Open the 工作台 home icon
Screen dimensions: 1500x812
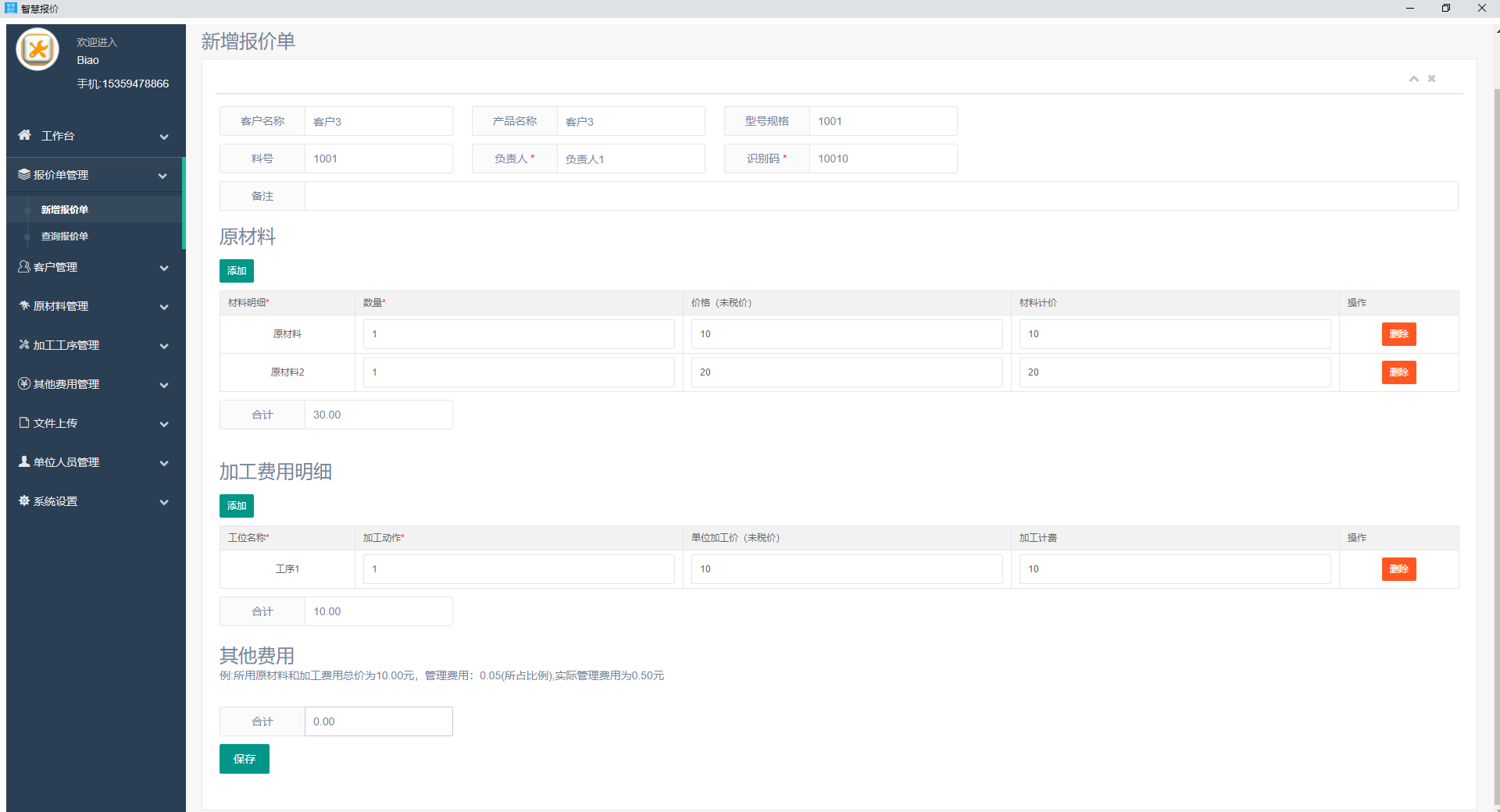[x=24, y=136]
